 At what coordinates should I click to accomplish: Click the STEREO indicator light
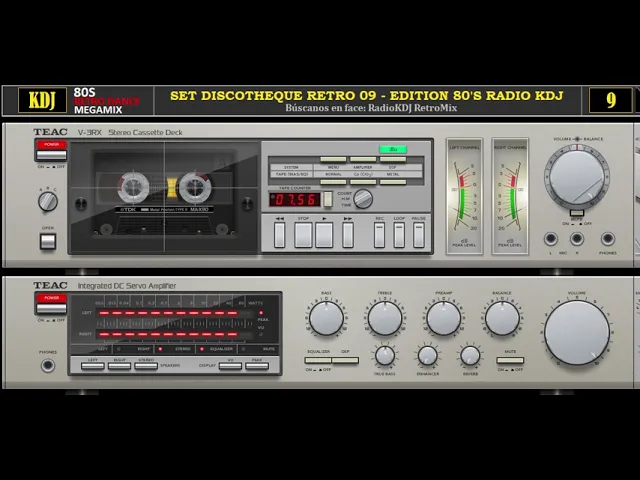[160, 349]
